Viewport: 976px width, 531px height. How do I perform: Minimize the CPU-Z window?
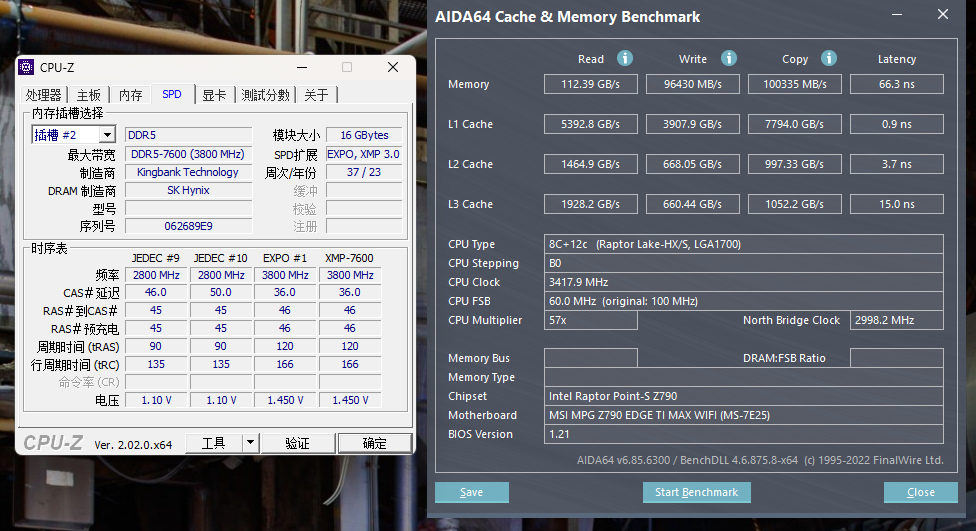tap(302, 67)
